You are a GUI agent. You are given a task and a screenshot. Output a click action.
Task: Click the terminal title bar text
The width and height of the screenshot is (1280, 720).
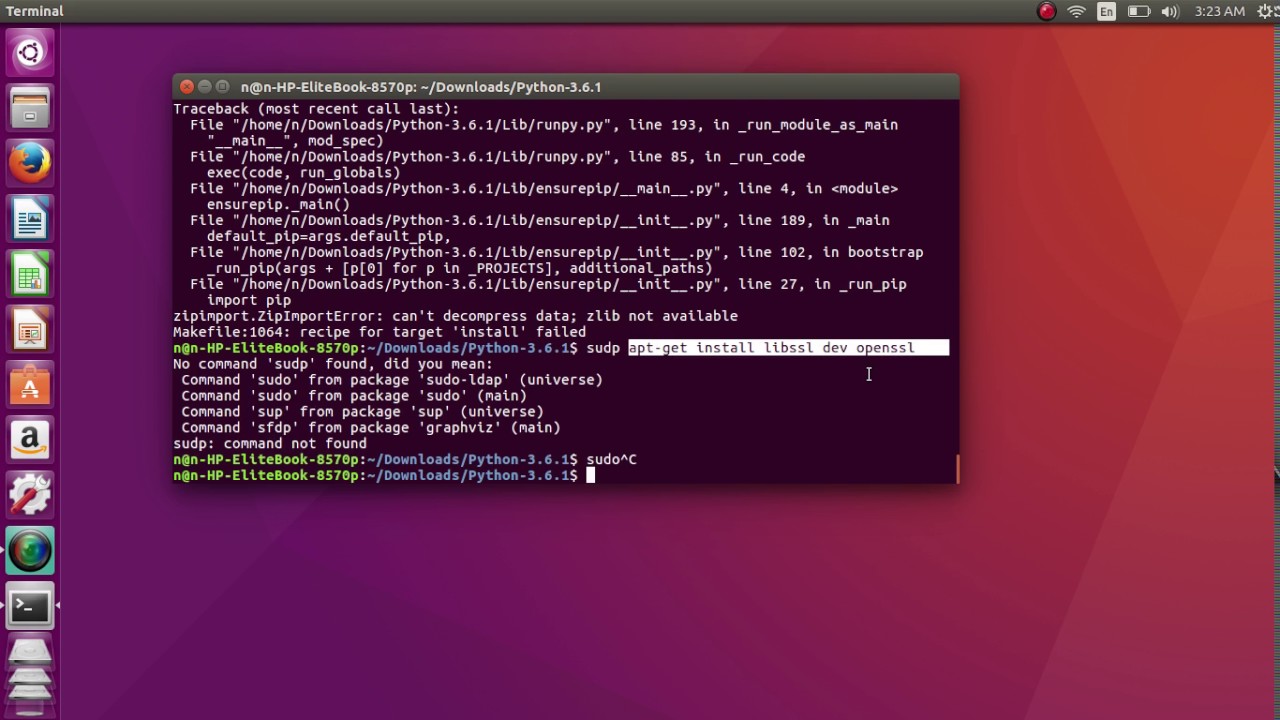pyautogui.click(x=421, y=87)
